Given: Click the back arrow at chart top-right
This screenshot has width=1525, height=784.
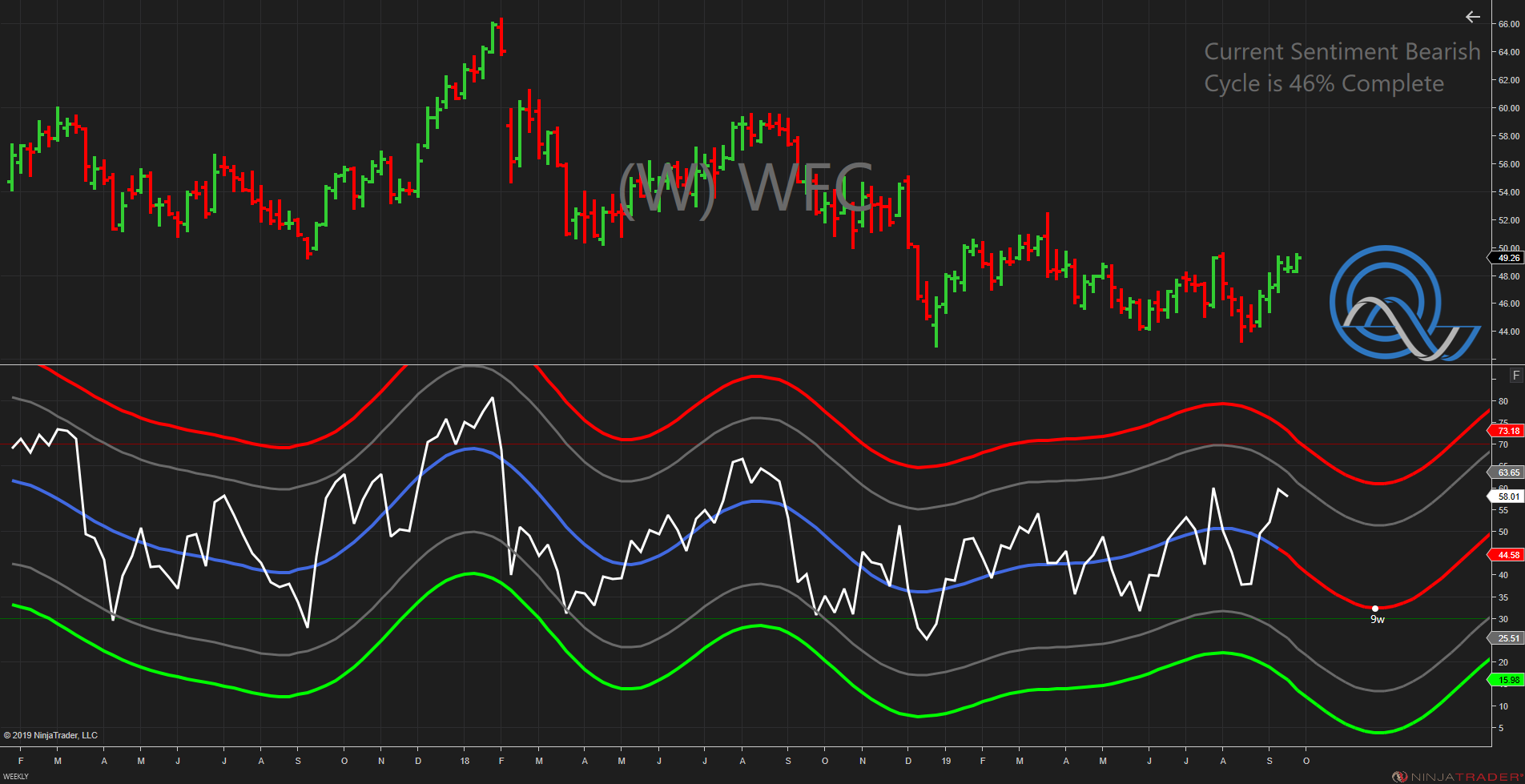Looking at the screenshot, I should (1472, 17).
